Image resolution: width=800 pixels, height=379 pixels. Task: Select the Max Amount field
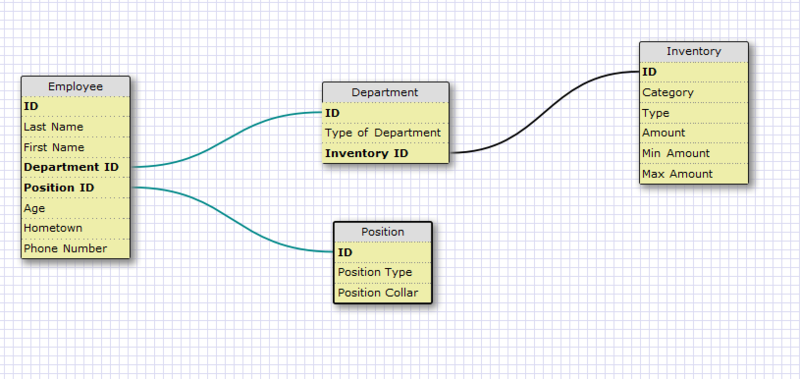694,173
